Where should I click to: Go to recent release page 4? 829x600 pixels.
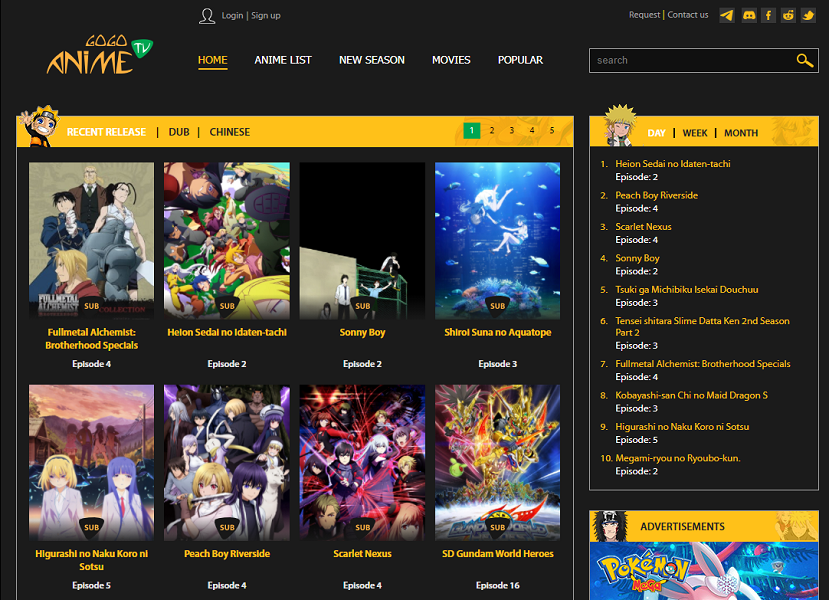pos(532,131)
